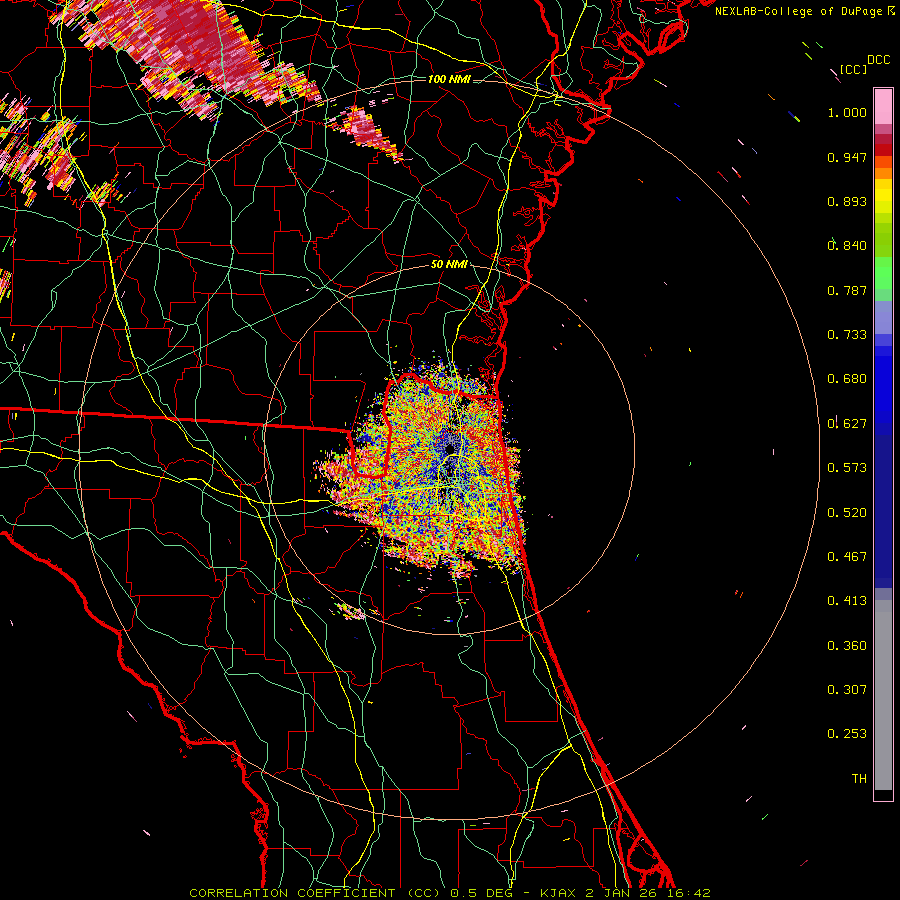Click the gray band of the color bar

tap(883, 695)
